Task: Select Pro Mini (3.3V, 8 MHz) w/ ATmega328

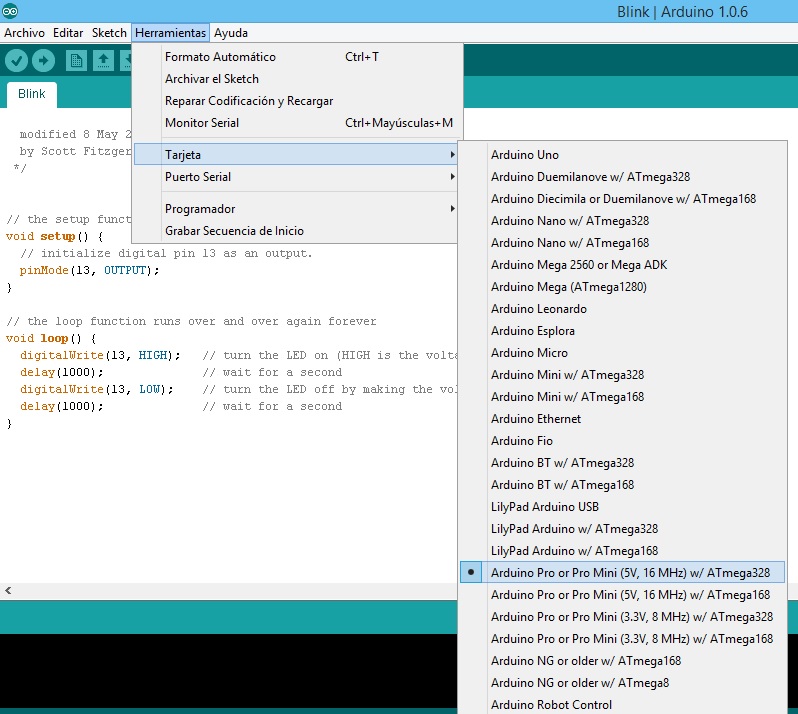Action: (x=622, y=617)
